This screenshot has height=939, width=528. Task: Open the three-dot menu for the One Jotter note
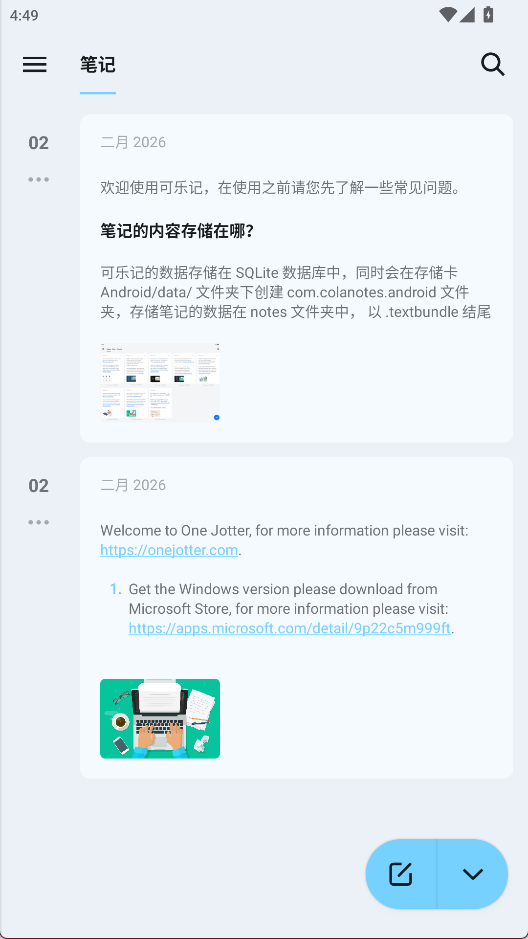point(38,522)
